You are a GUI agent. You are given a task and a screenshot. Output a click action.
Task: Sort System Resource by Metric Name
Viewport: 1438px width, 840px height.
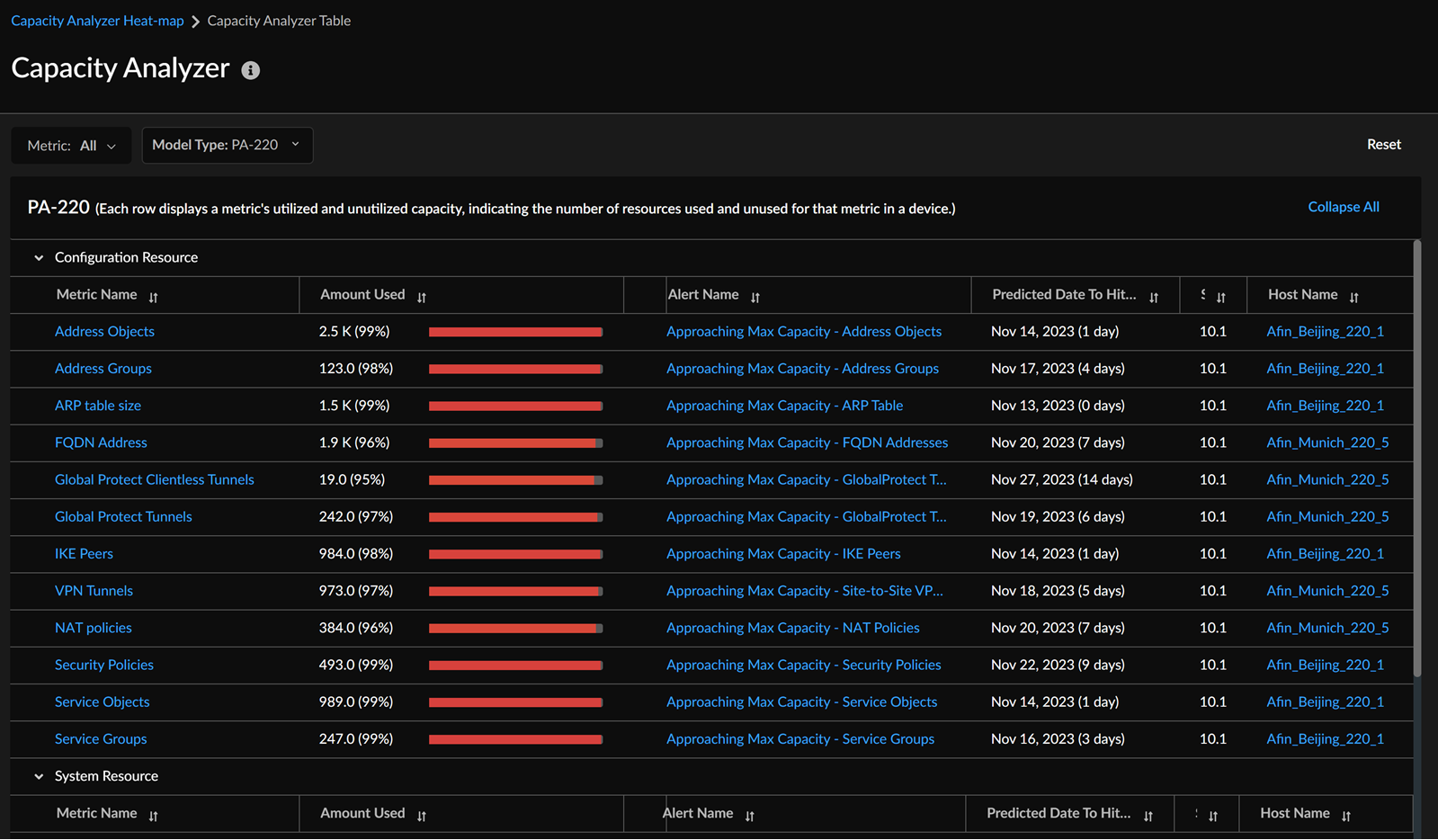pos(154,816)
